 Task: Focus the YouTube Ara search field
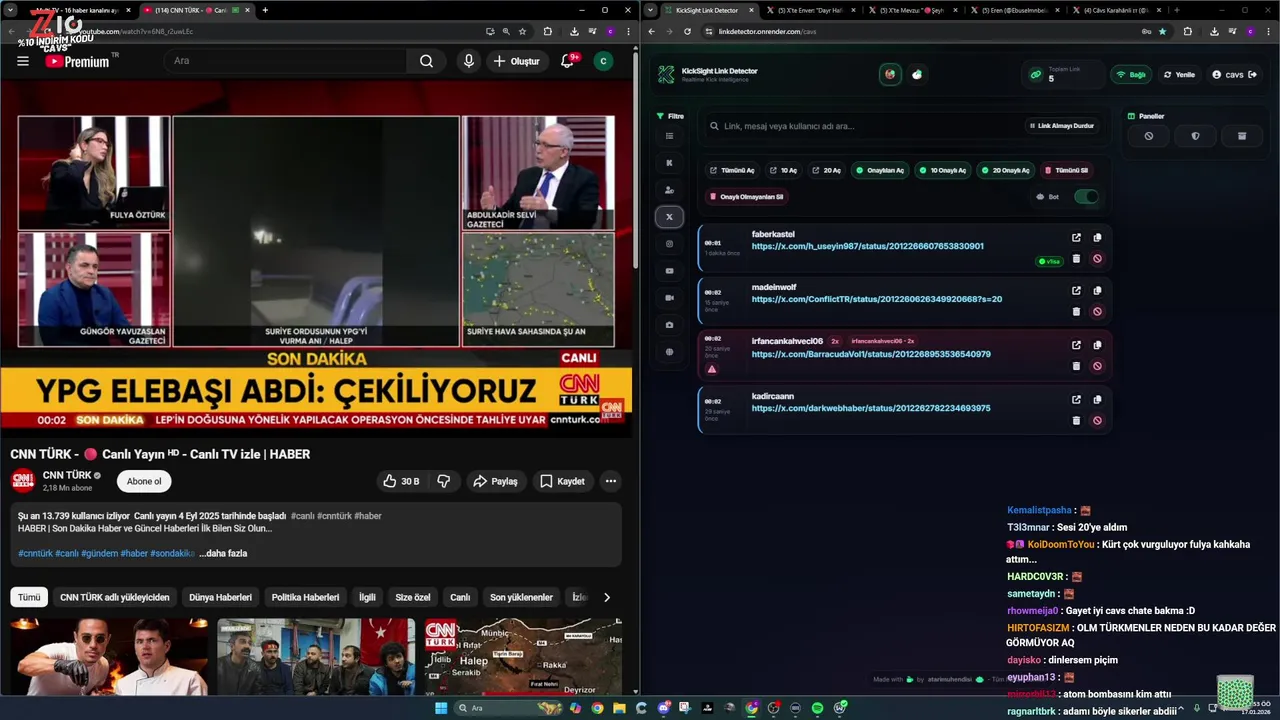286,61
